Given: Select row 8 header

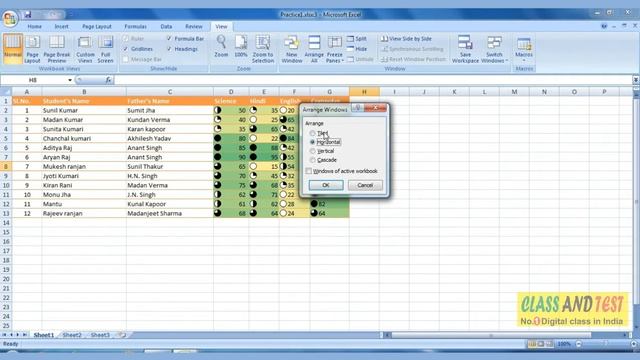Looking at the screenshot, I should (6, 167).
